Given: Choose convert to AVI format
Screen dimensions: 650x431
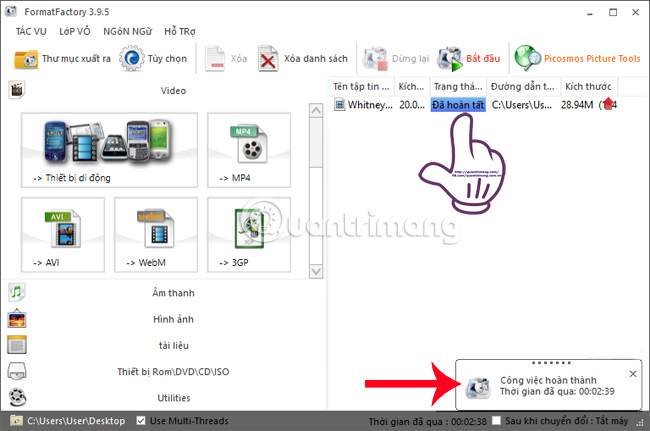Looking at the screenshot, I should point(63,235).
